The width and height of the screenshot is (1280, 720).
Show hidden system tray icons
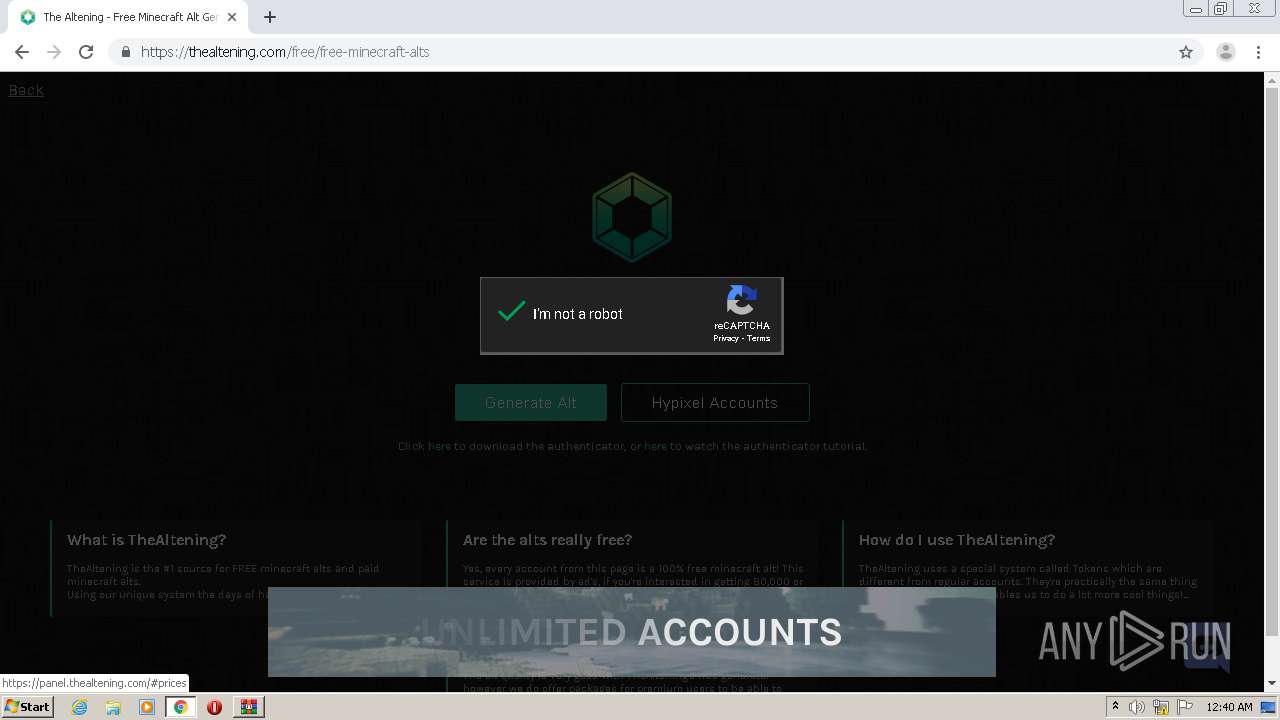pyautogui.click(x=1116, y=707)
